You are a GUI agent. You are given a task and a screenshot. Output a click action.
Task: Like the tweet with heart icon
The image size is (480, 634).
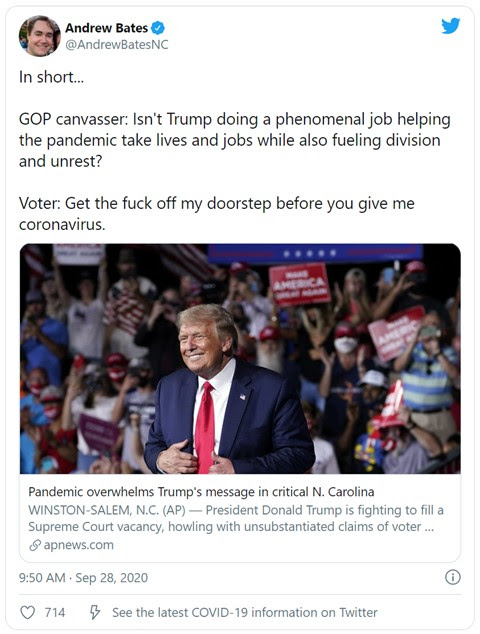coord(27,612)
